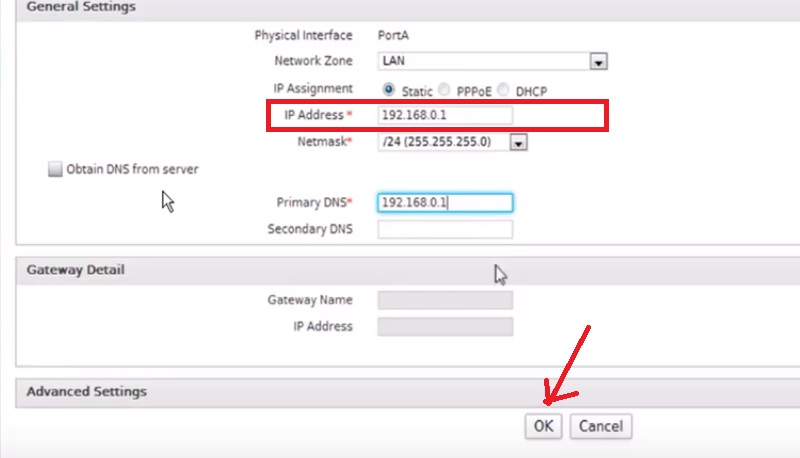Open the Network Zone dropdown showing LAN

pos(598,62)
